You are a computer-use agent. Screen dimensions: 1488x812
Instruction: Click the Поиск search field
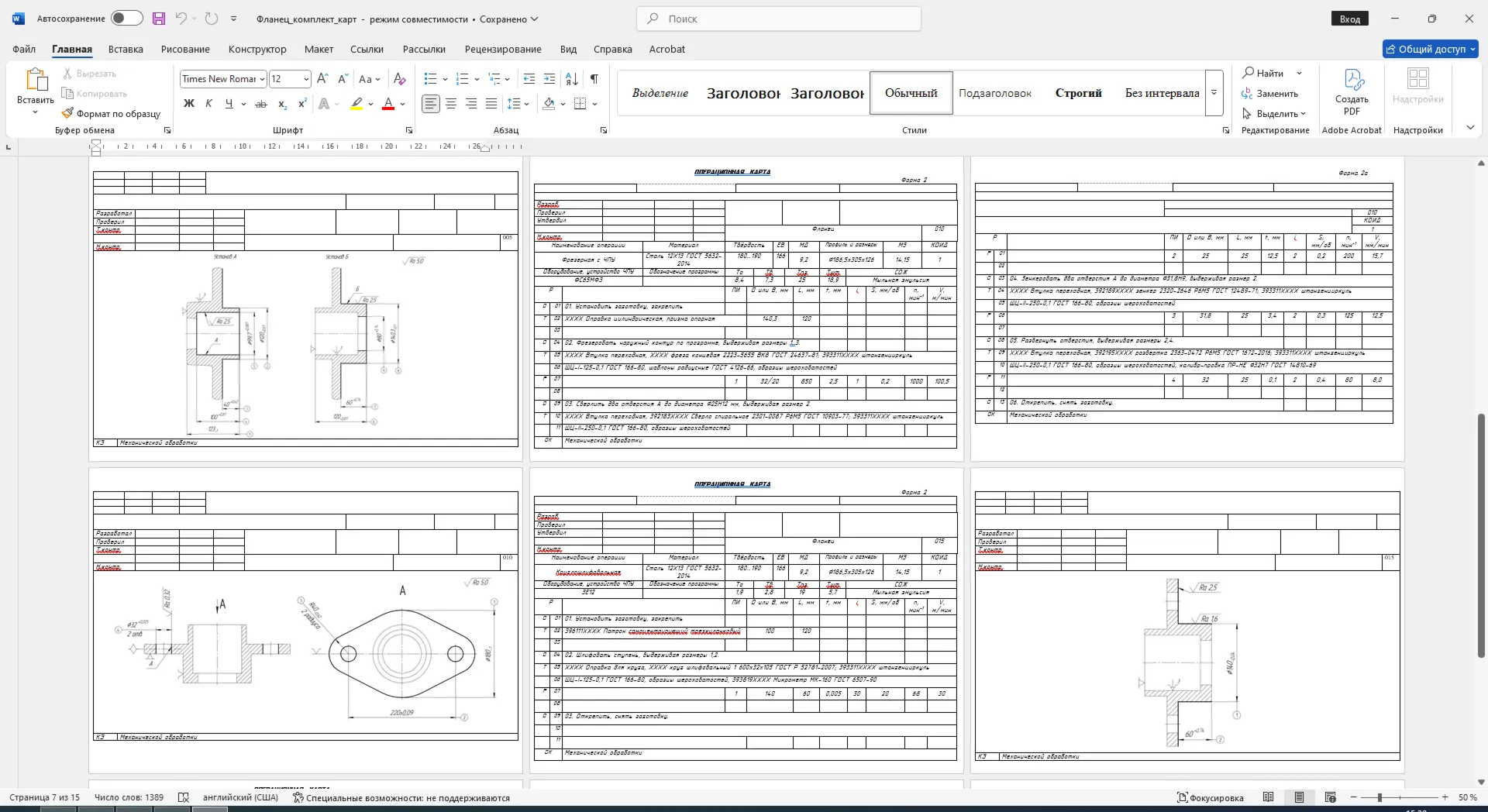pos(779,19)
